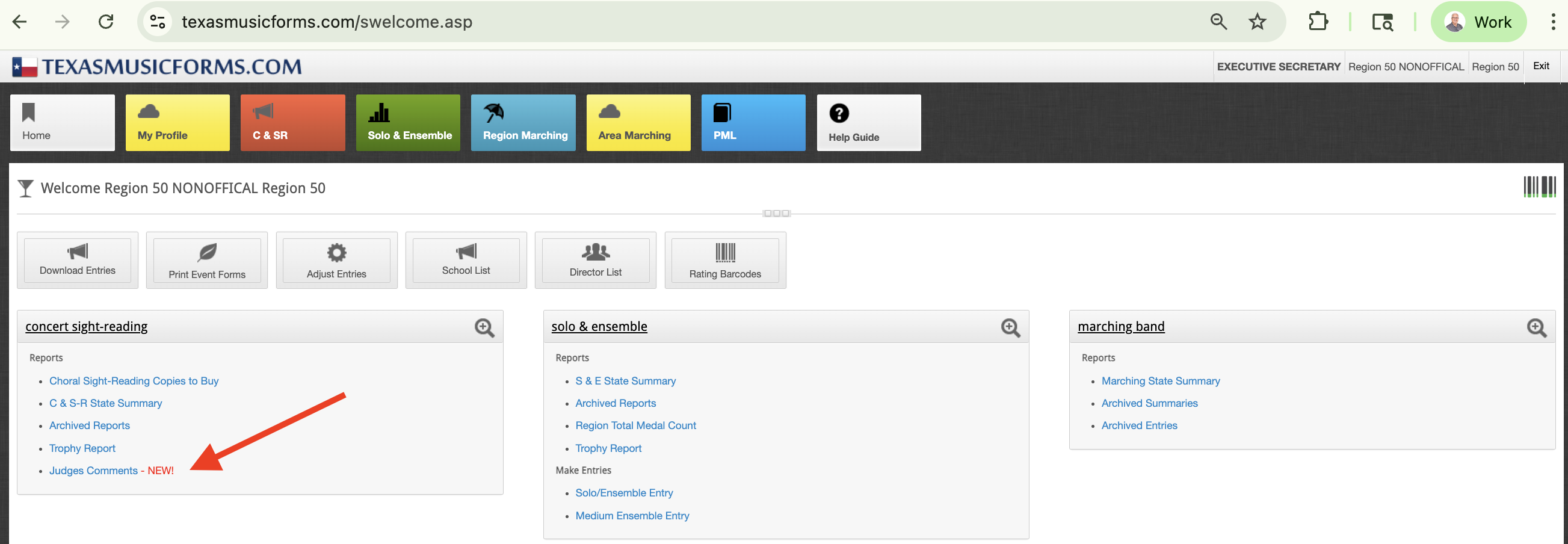Open Archived Reports under solo & ensemble

tap(616, 403)
